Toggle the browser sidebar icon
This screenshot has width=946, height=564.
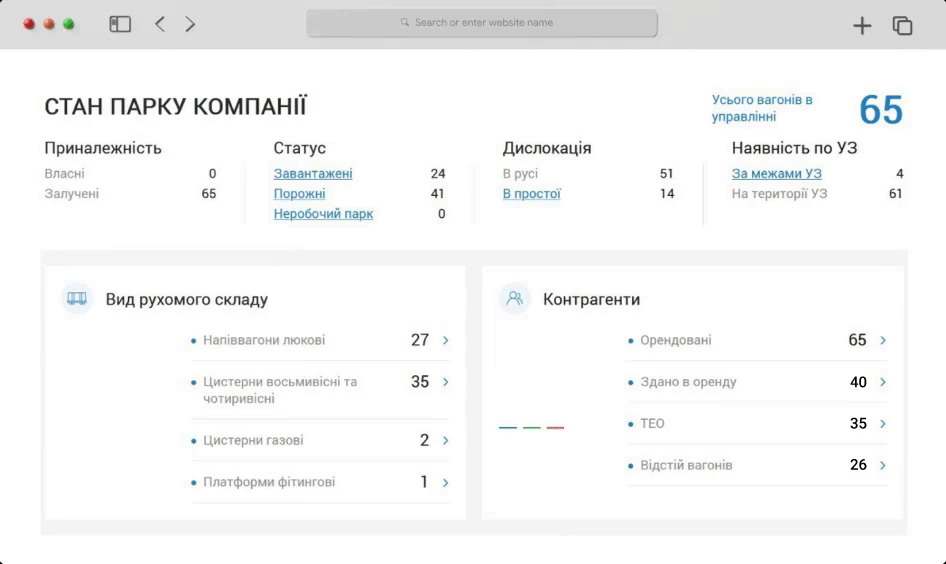click(120, 24)
